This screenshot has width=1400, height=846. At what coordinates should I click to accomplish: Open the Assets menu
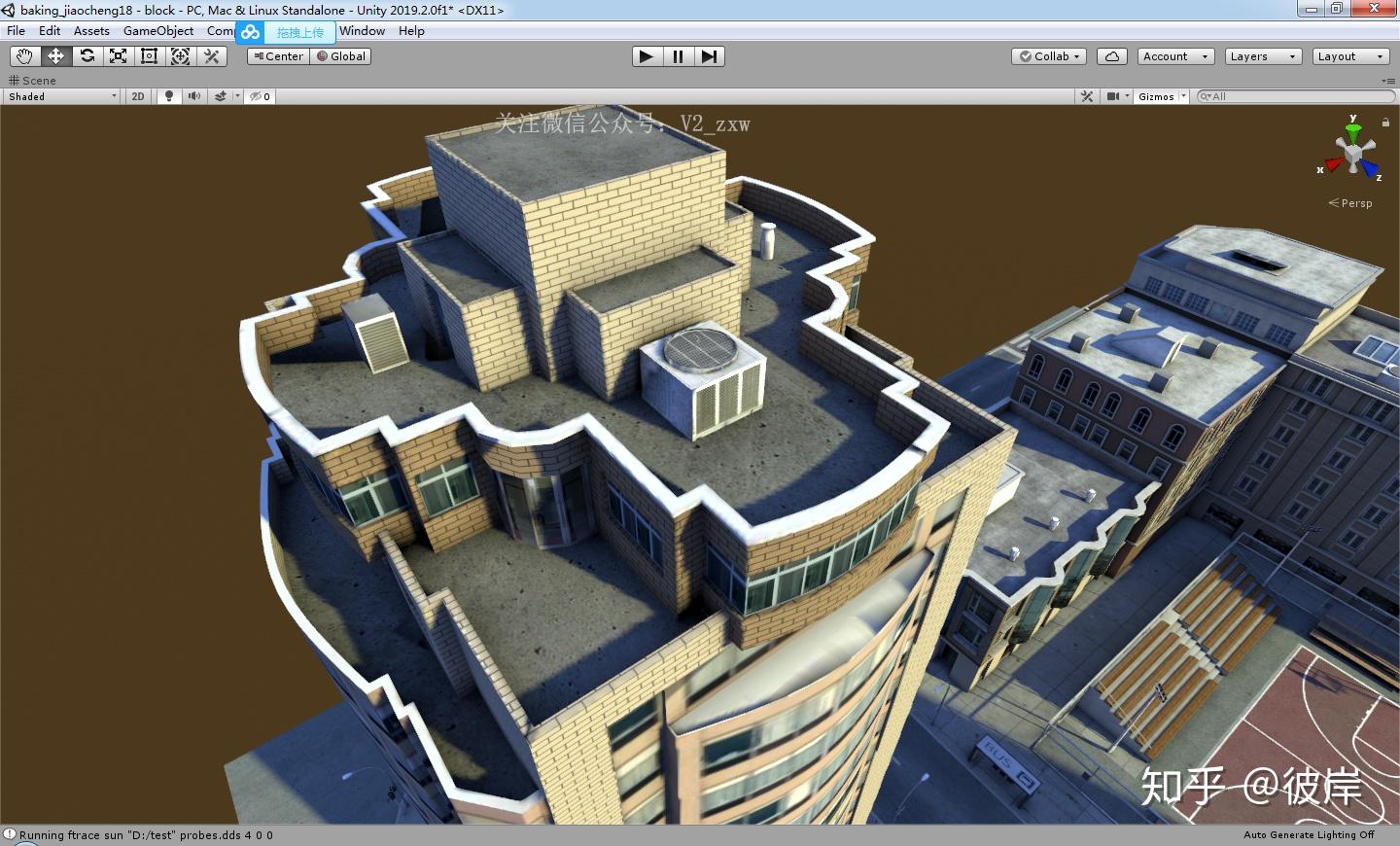(91, 31)
